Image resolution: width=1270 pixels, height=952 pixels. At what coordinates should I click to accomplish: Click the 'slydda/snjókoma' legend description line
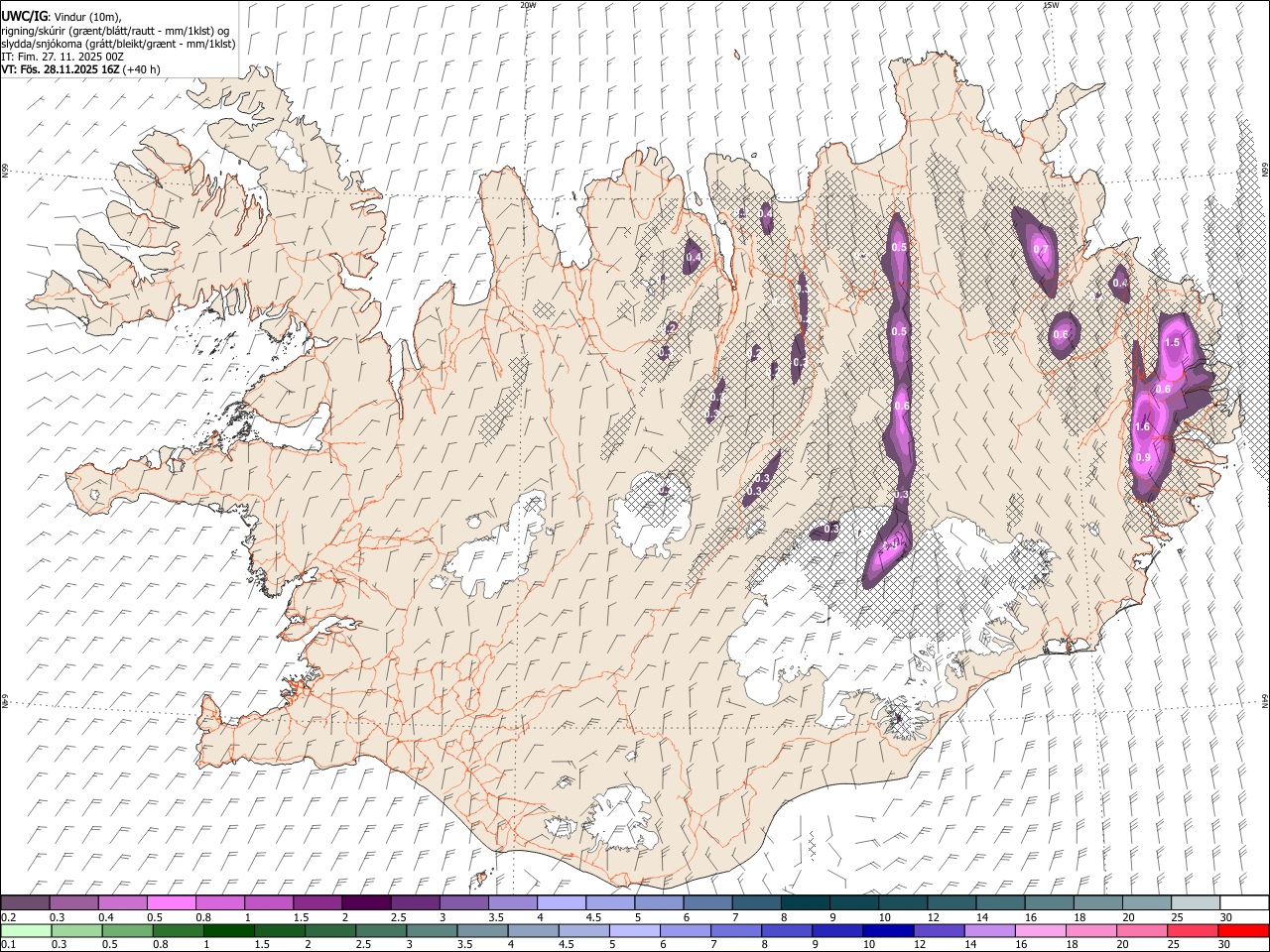(118, 44)
